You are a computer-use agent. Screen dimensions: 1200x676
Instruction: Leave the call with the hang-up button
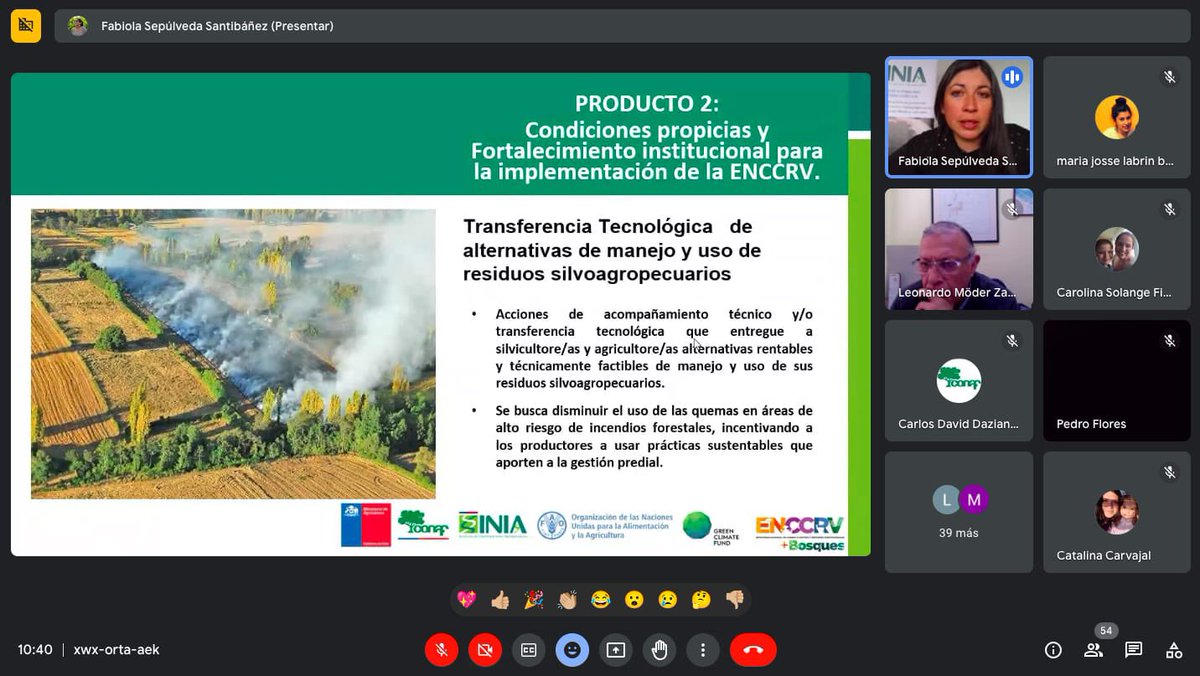click(753, 650)
